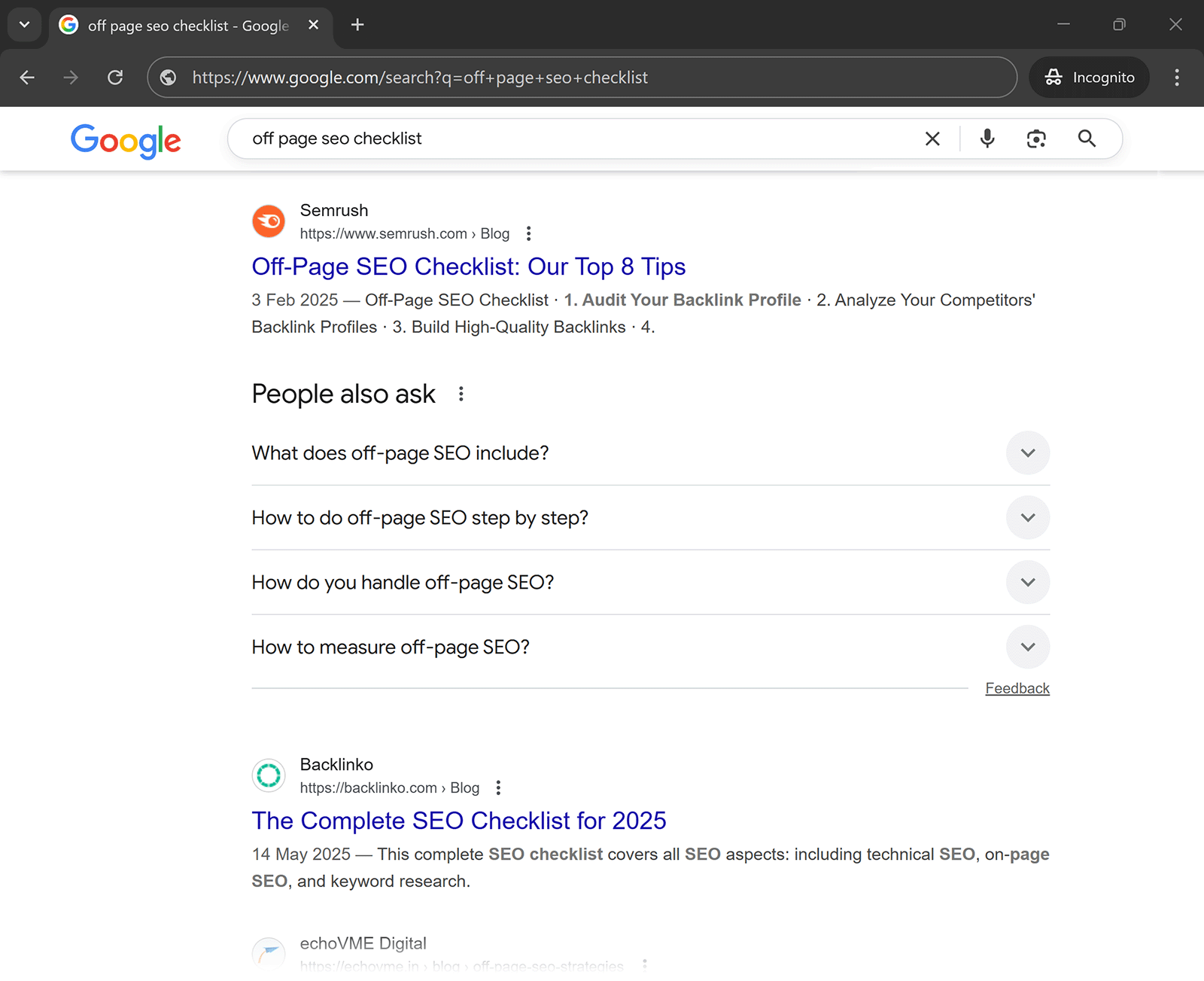Open 'Off-Page SEO Checklist: Our Top 8 Tips'
The width and height of the screenshot is (1204, 981).
468,267
